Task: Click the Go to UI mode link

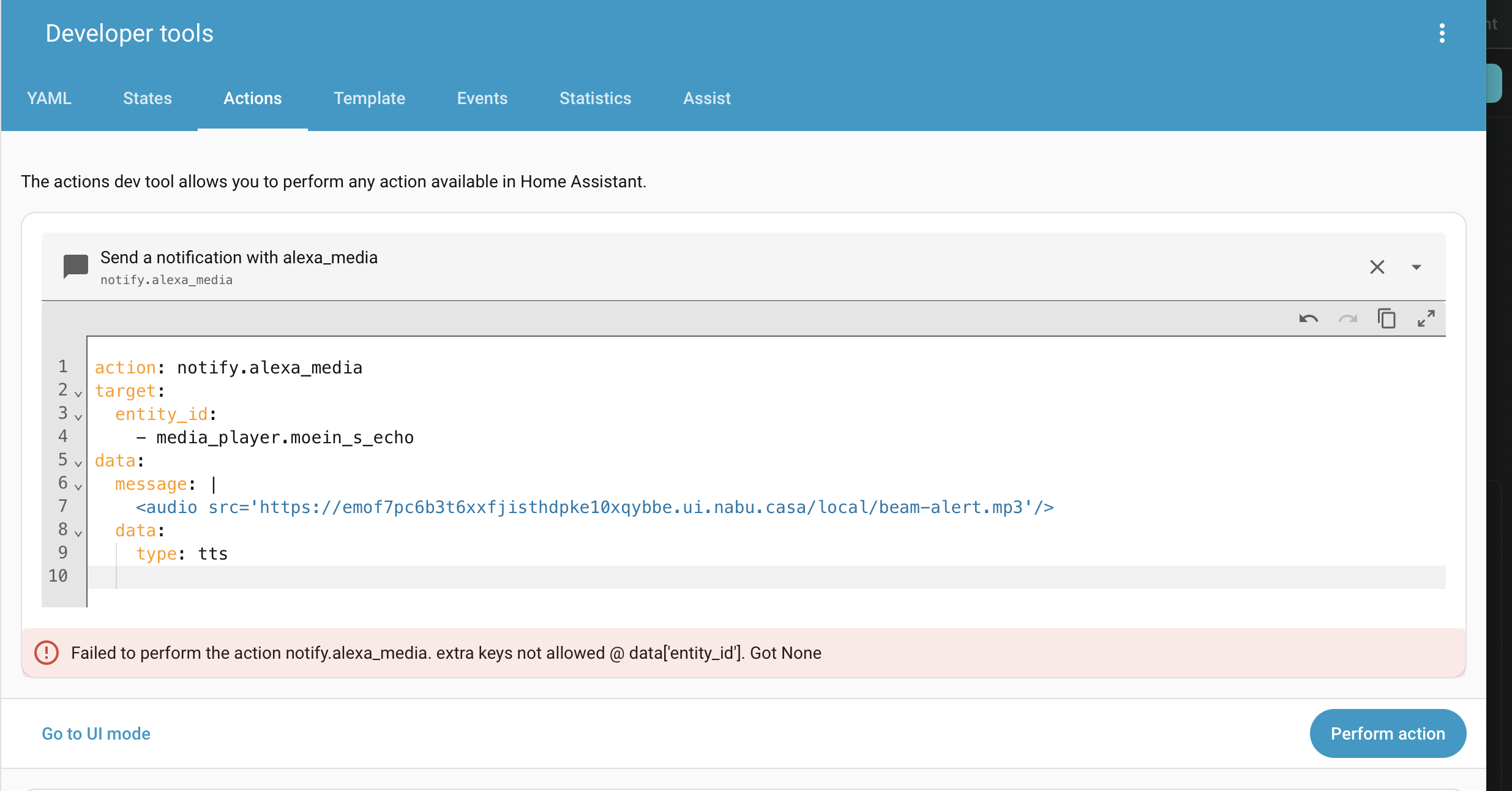Action: point(96,733)
